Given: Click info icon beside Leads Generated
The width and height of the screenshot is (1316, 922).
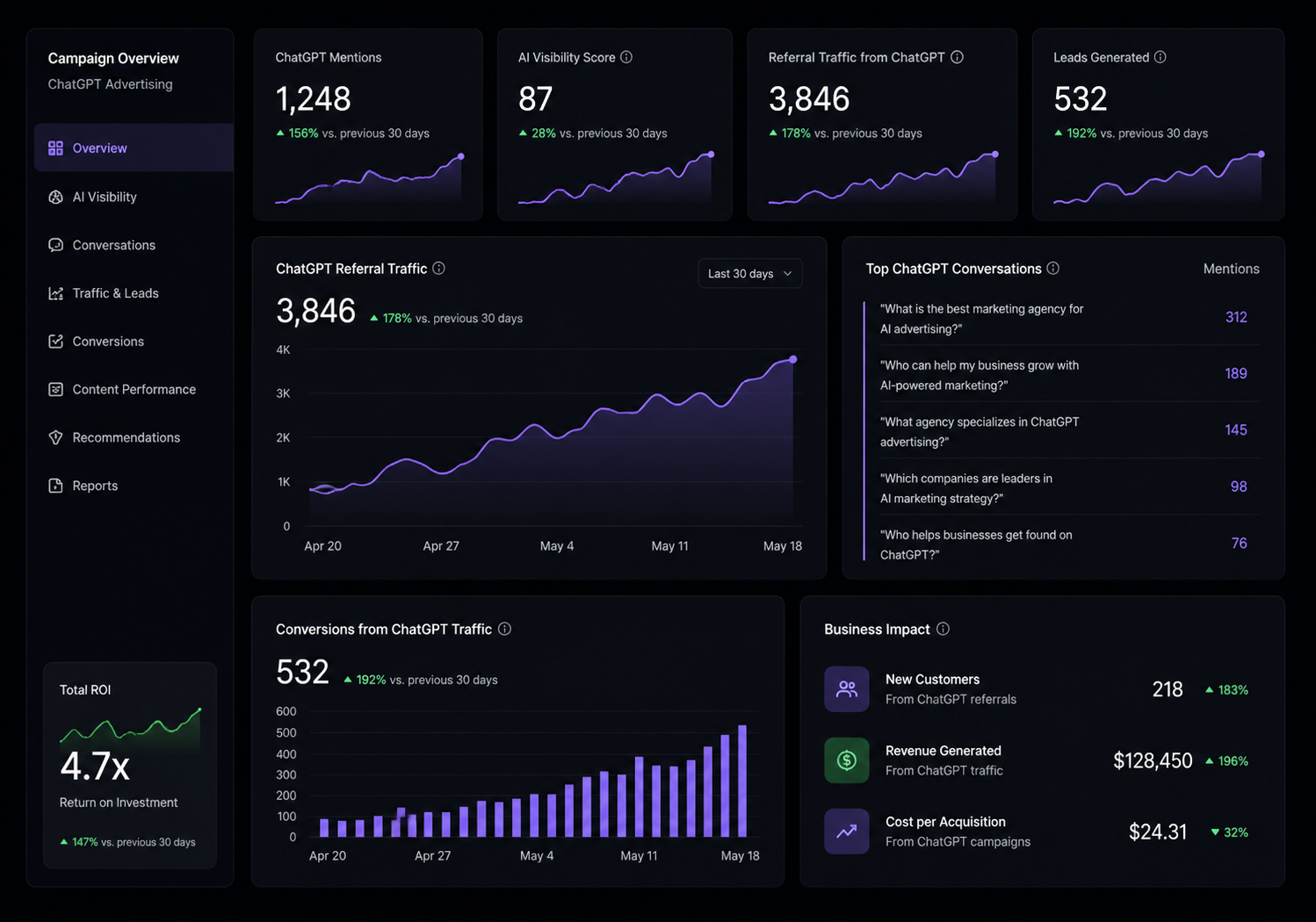Looking at the screenshot, I should [1161, 57].
